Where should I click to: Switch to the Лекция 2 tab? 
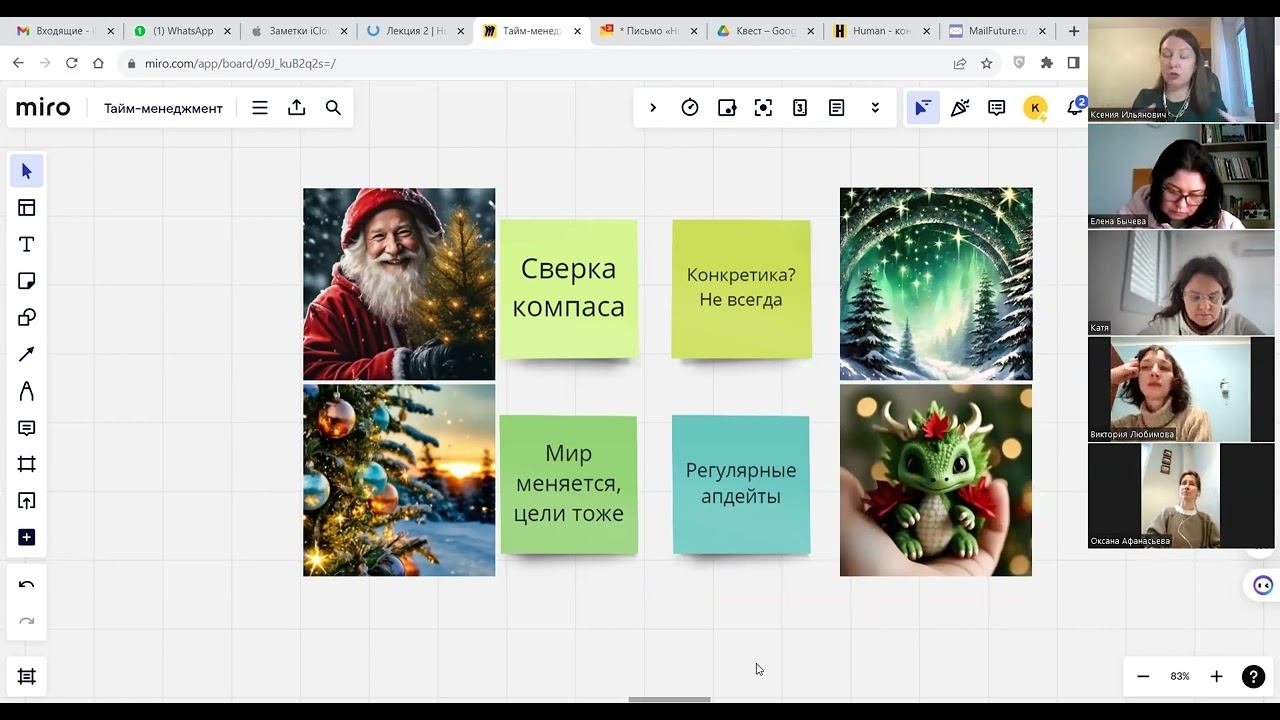point(414,31)
